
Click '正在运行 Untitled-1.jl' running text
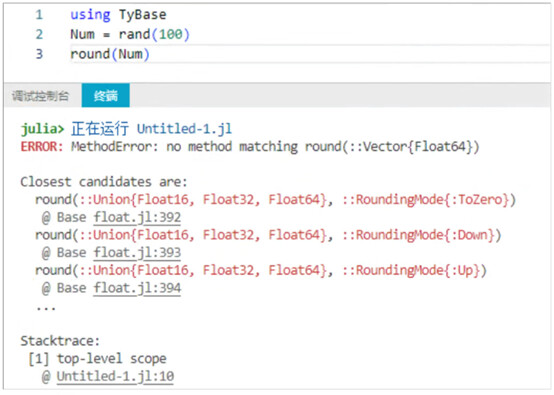coord(152,129)
